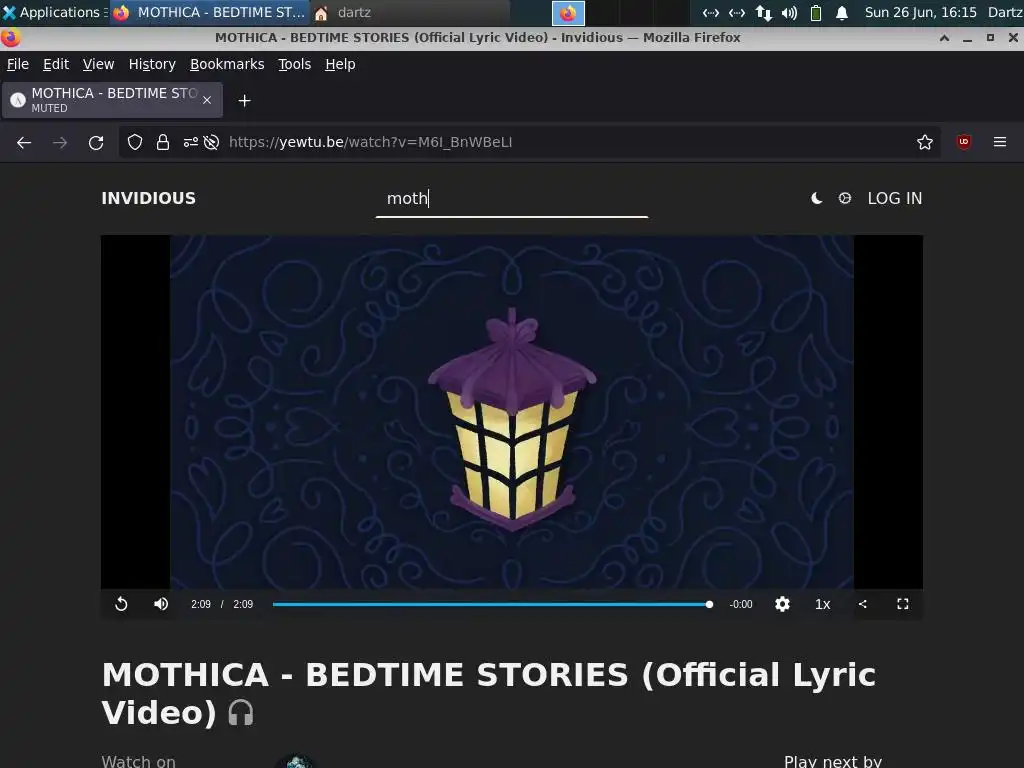Viewport: 1024px width, 768px height.
Task: Open the Applications menu in the panel
Action: coord(54,12)
